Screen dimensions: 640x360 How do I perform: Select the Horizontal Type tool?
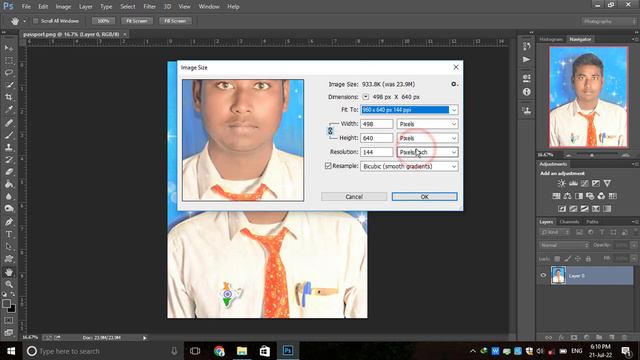9,234
